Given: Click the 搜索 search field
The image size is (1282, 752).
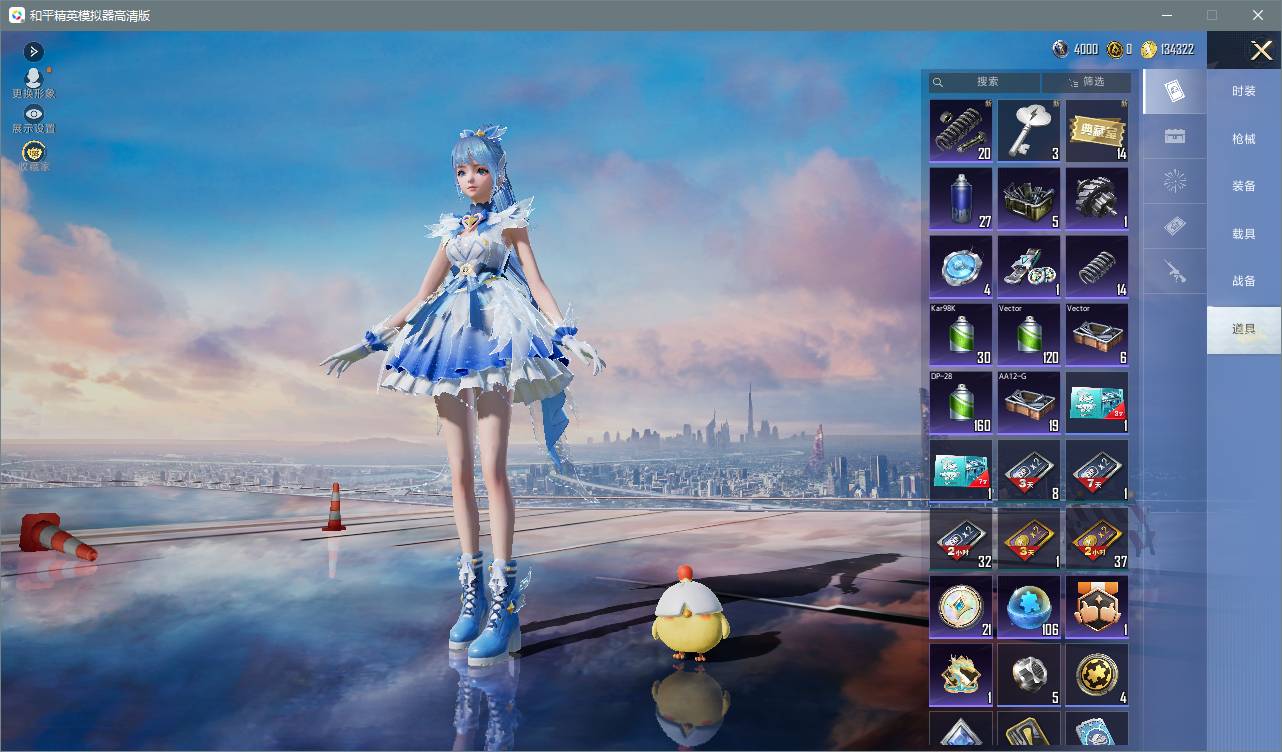Looking at the screenshot, I should [x=984, y=82].
